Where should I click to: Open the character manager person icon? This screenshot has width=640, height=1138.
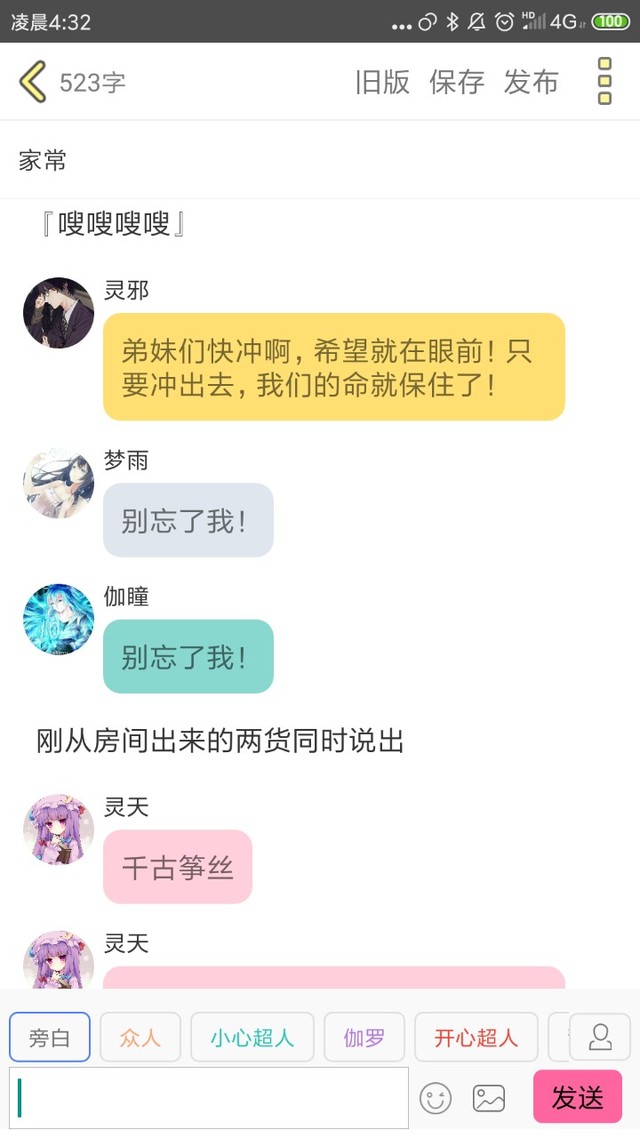pos(600,1037)
